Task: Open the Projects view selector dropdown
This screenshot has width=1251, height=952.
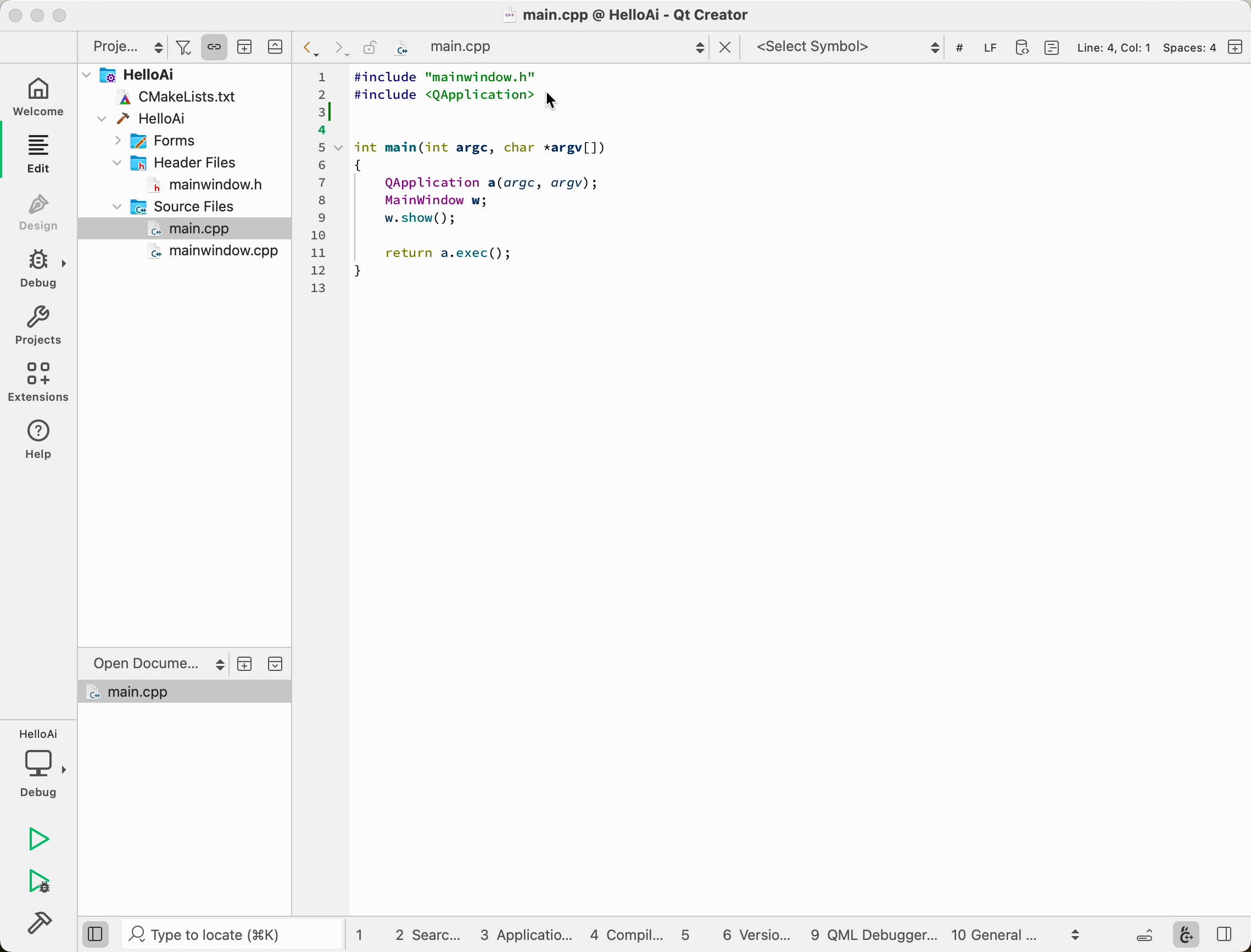Action: (x=127, y=47)
